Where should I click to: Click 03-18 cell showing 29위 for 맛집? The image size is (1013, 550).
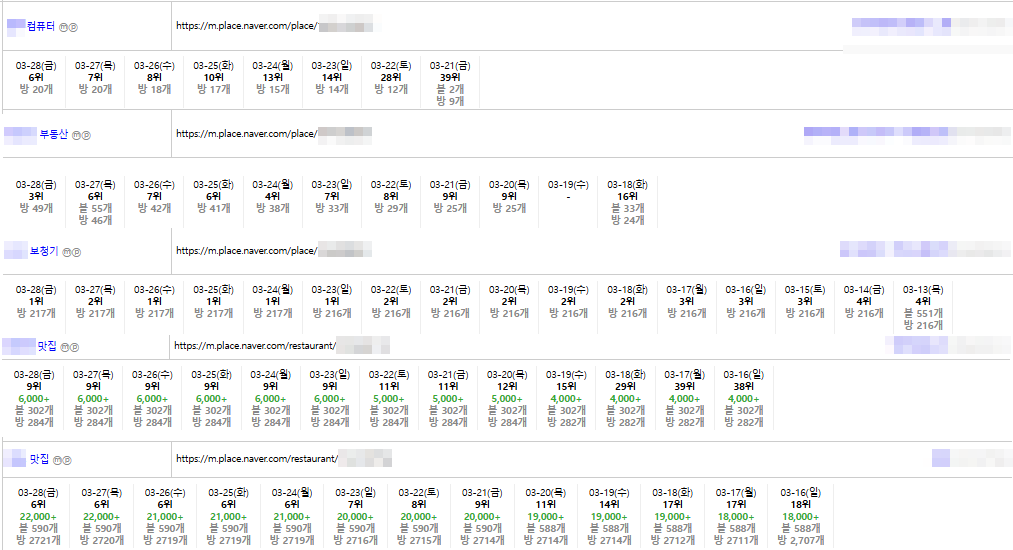[x=626, y=397]
